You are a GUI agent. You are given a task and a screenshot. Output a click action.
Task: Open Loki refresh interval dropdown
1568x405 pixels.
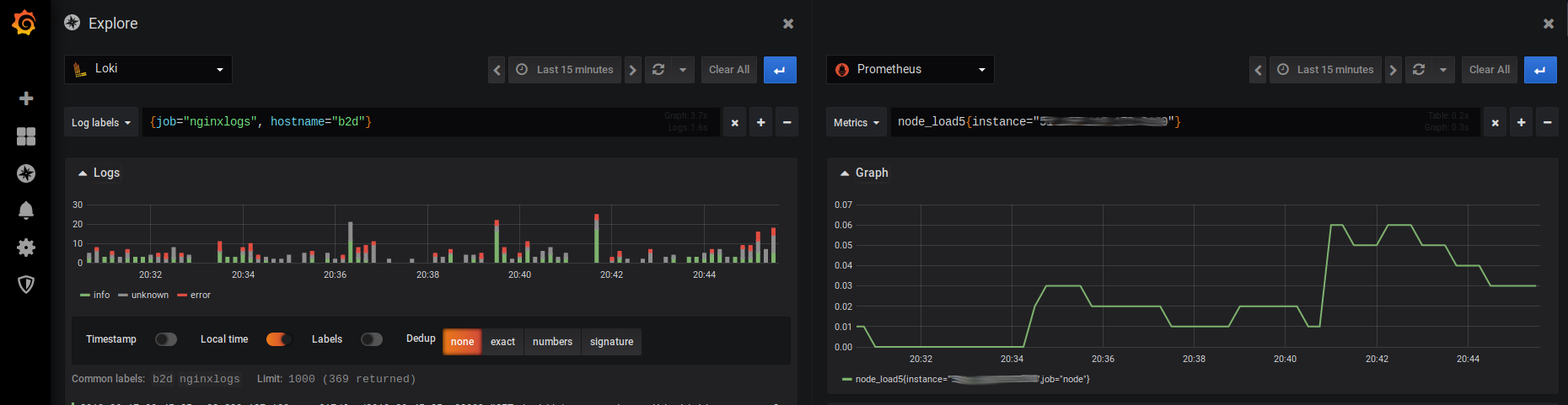coord(683,70)
